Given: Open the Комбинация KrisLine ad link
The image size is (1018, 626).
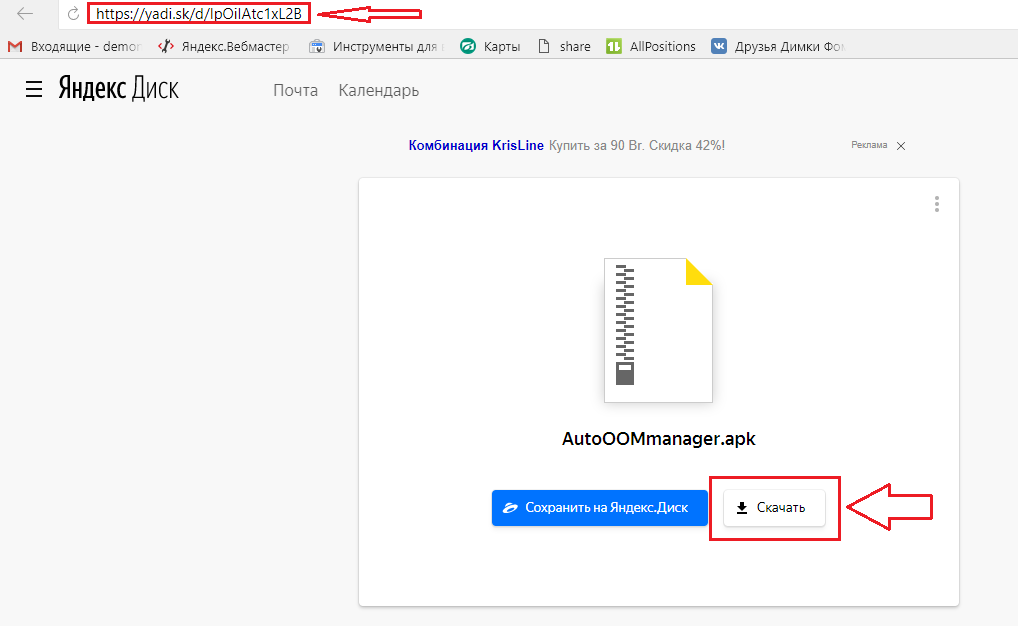Looking at the screenshot, I should pyautogui.click(x=476, y=145).
